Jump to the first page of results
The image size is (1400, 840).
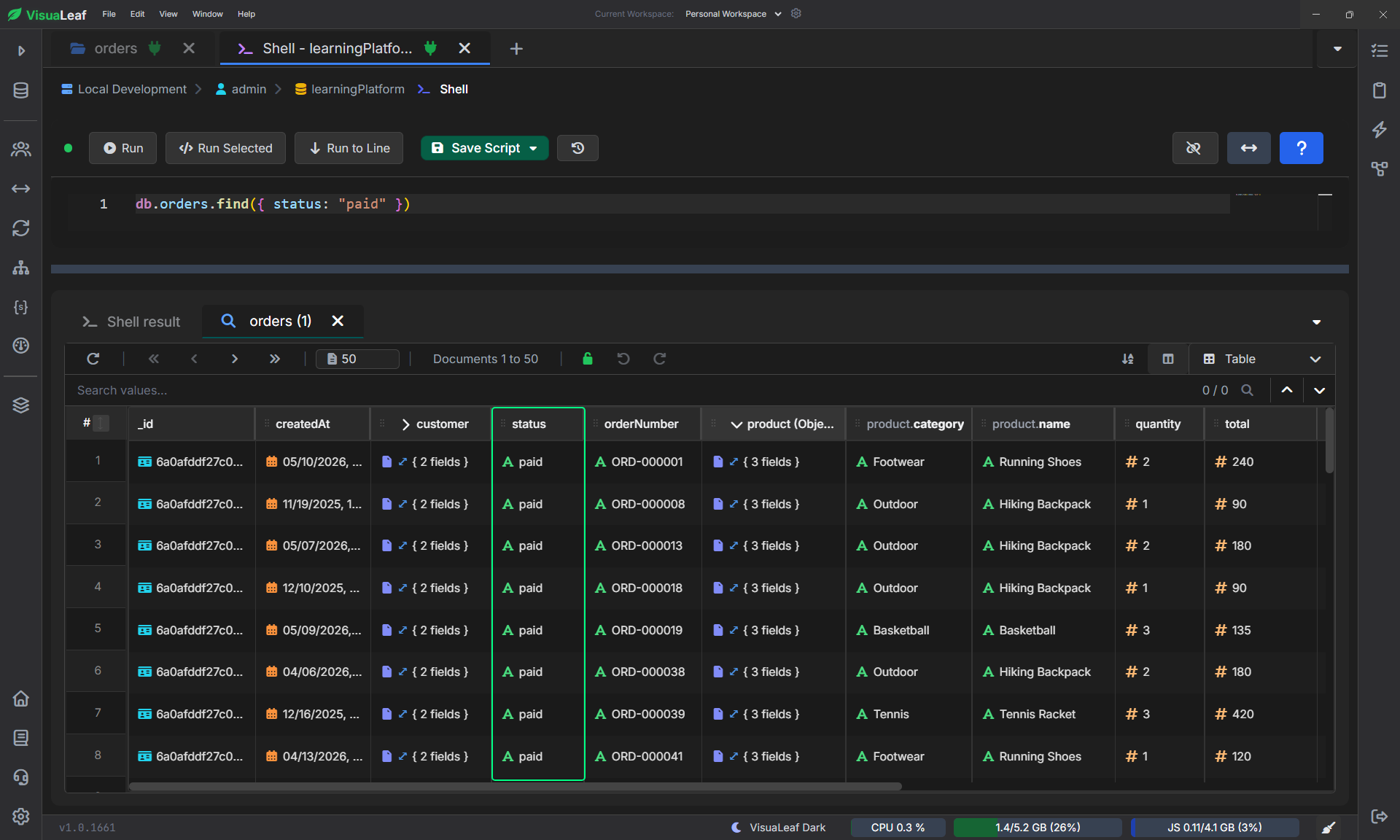[153, 359]
